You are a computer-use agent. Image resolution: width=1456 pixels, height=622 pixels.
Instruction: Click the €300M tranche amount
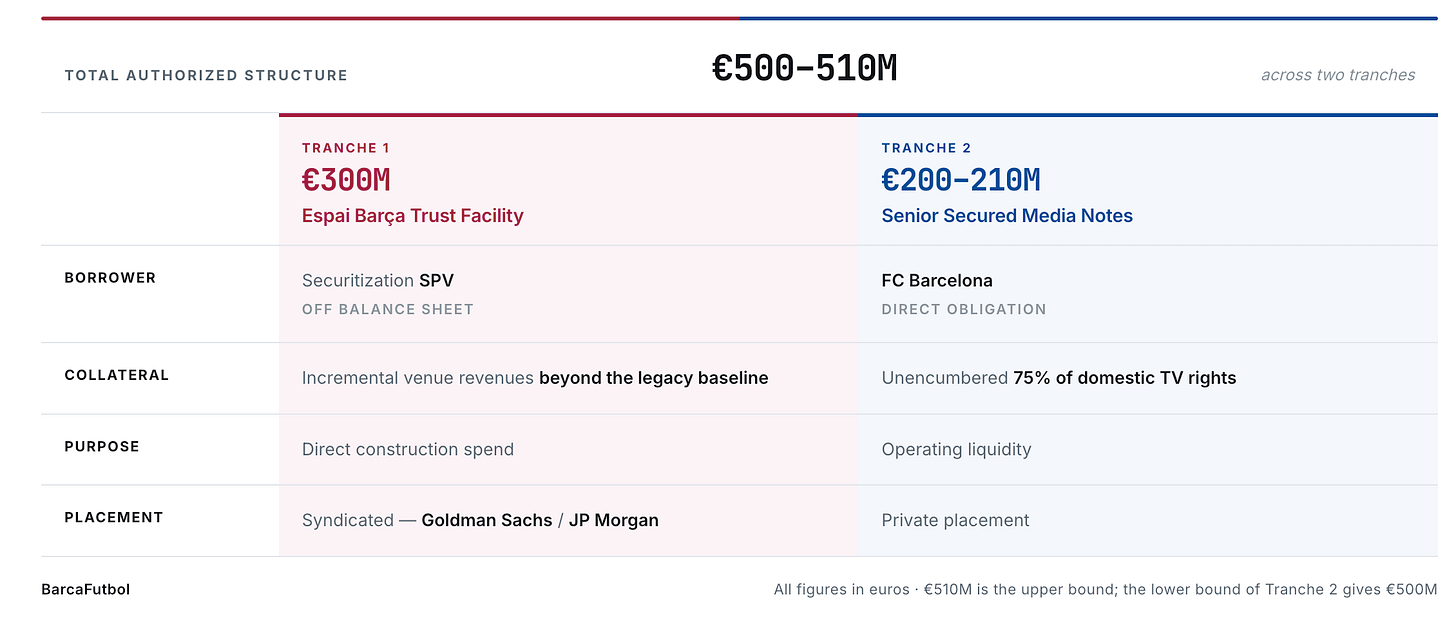pyautogui.click(x=346, y=180)
